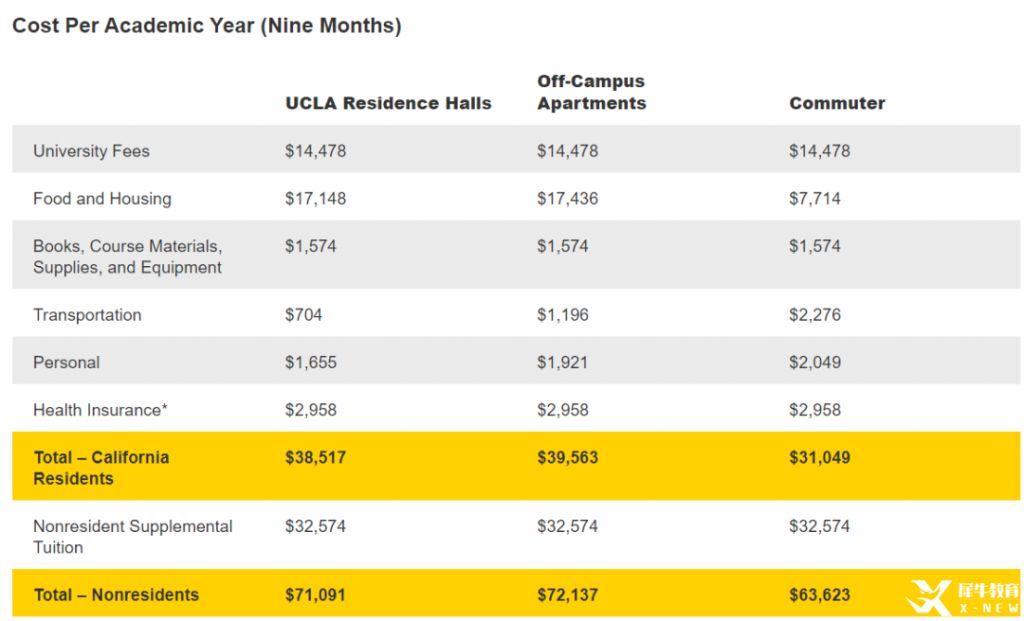Click the Off-Campus Apartments column header
Image resolution: width=1024 pixels, height=621 pixels.
point(591,92)
